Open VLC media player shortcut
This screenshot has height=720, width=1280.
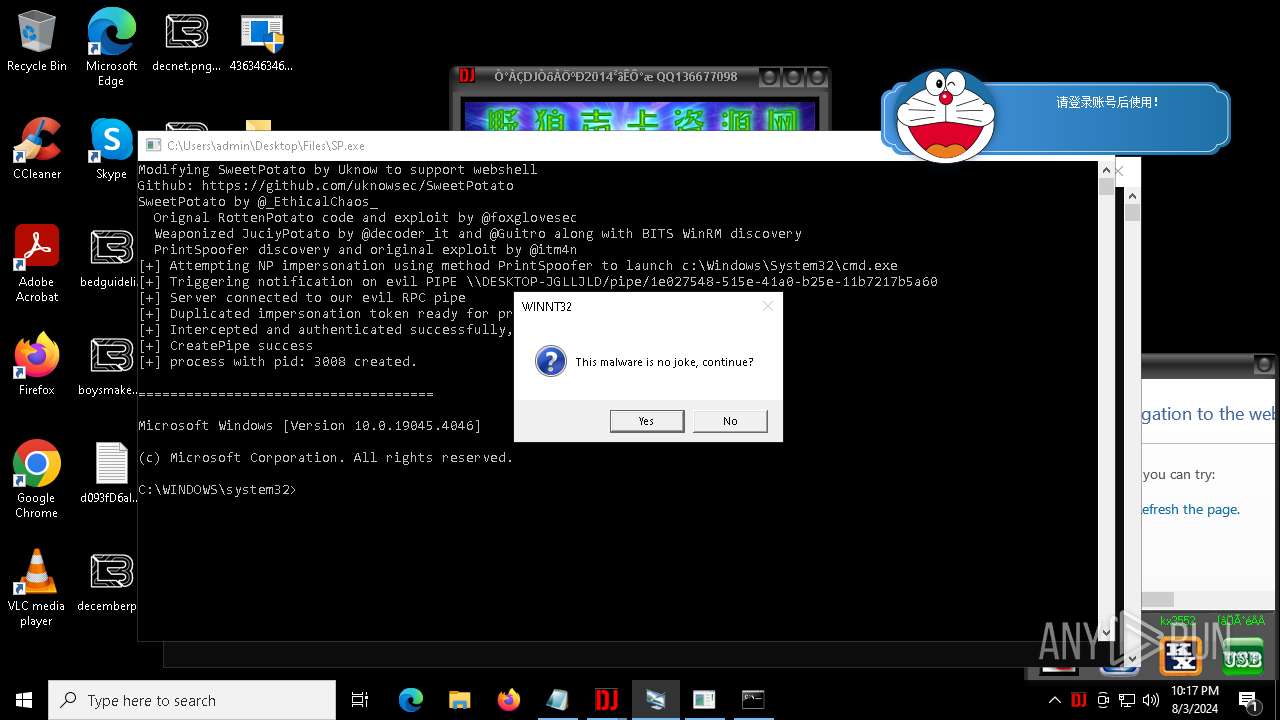pyautogui.click(x=37, y=587)
